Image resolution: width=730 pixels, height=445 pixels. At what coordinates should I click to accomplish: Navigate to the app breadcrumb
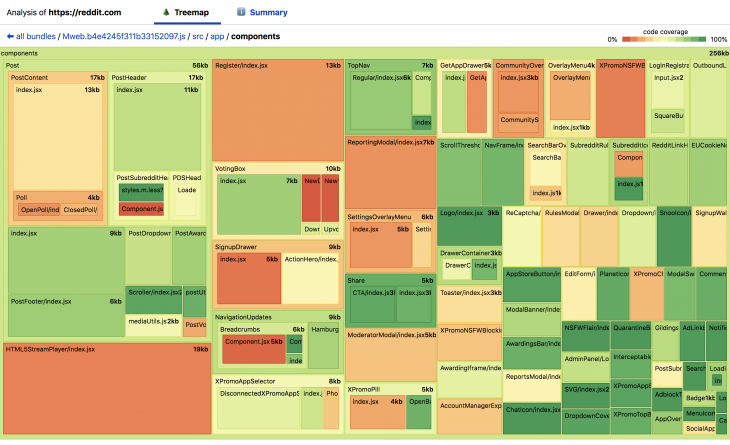click(217, 36)
